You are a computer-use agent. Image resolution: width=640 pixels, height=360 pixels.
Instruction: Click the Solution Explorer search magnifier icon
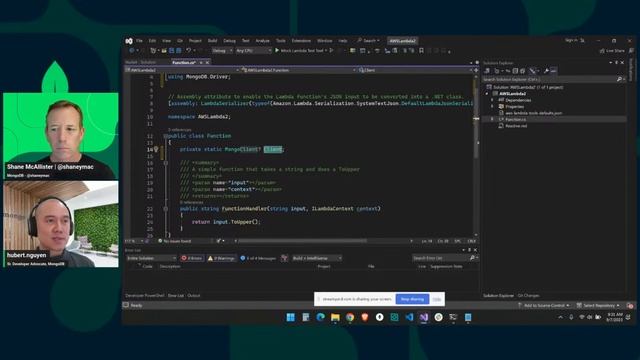click(619, 79)
